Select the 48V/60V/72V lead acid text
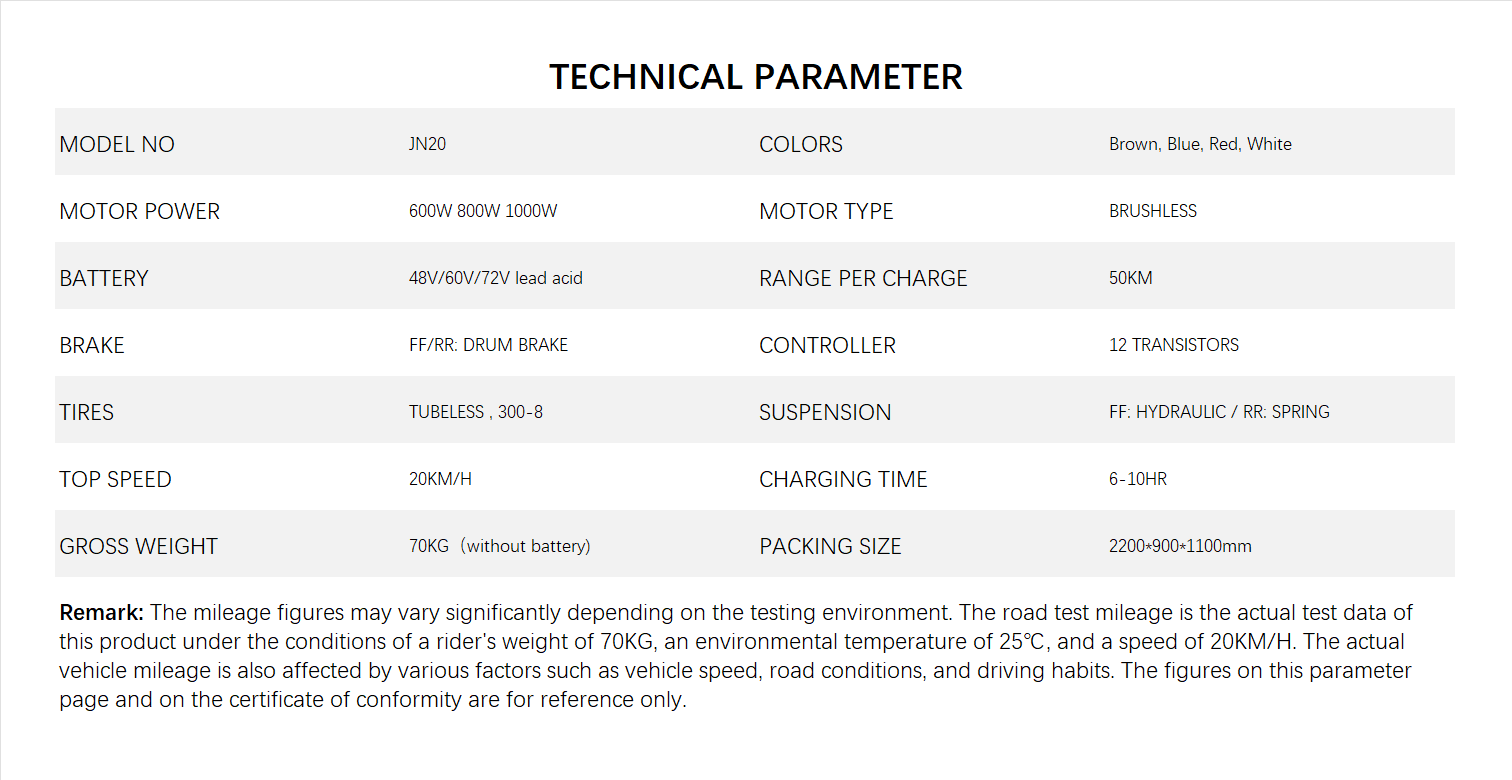Viewport: 1512px width, 780px height. (x=495, y=278)
